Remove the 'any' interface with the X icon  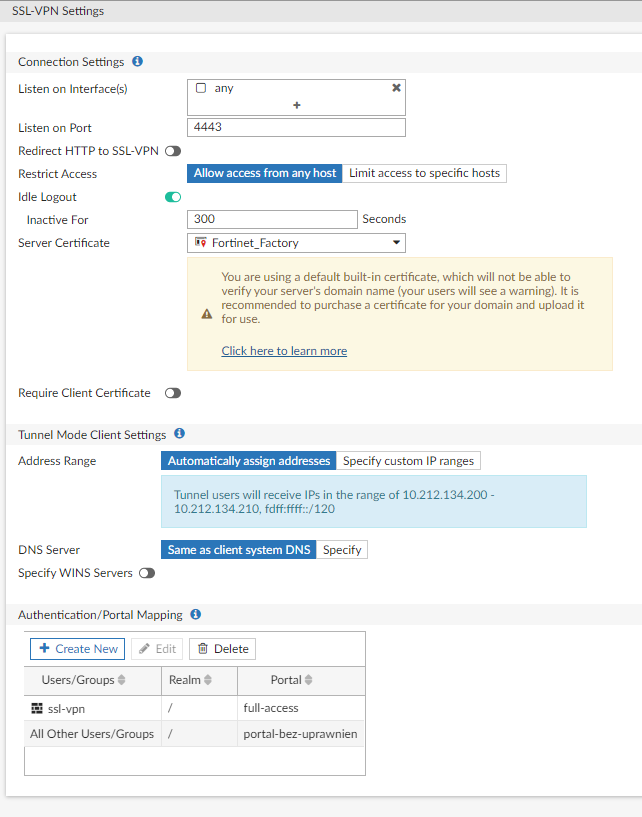396,88
